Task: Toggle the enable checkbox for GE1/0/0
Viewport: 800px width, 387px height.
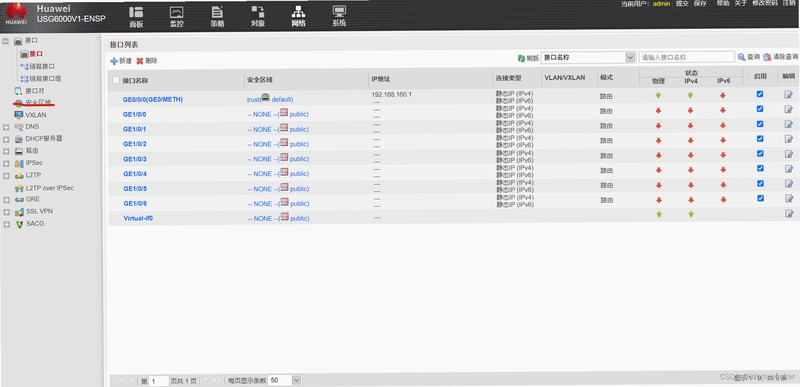Action: [x=760, y=109]
